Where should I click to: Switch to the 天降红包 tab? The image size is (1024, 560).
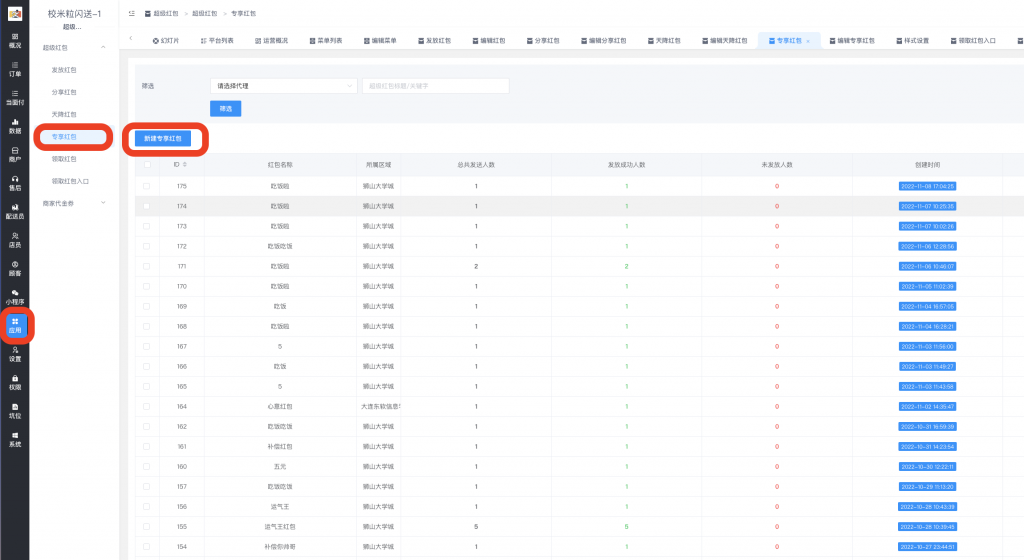click(668, 41)
